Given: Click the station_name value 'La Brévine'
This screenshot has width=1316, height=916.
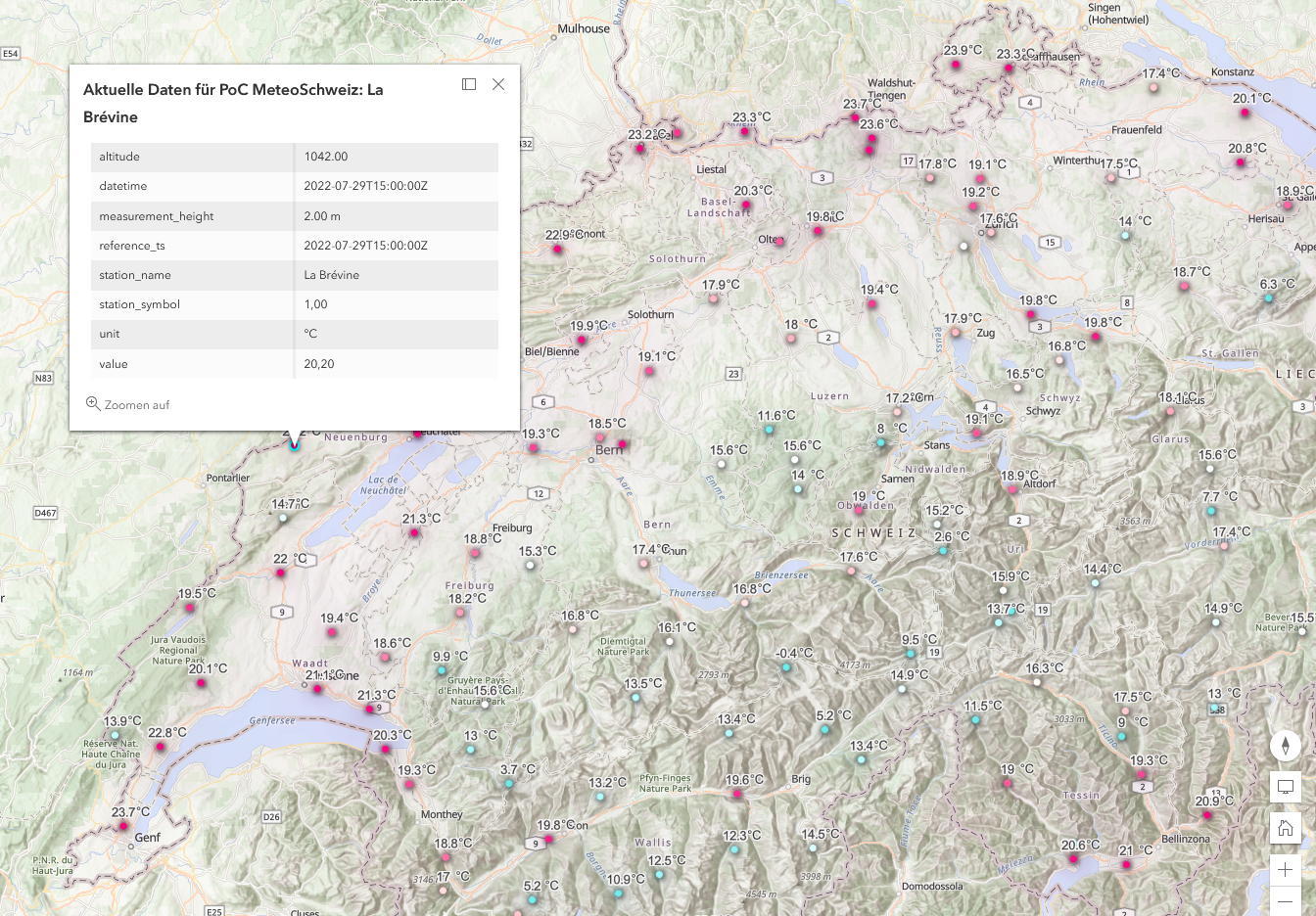Looking at the screenshot, I should pos(331,275).
